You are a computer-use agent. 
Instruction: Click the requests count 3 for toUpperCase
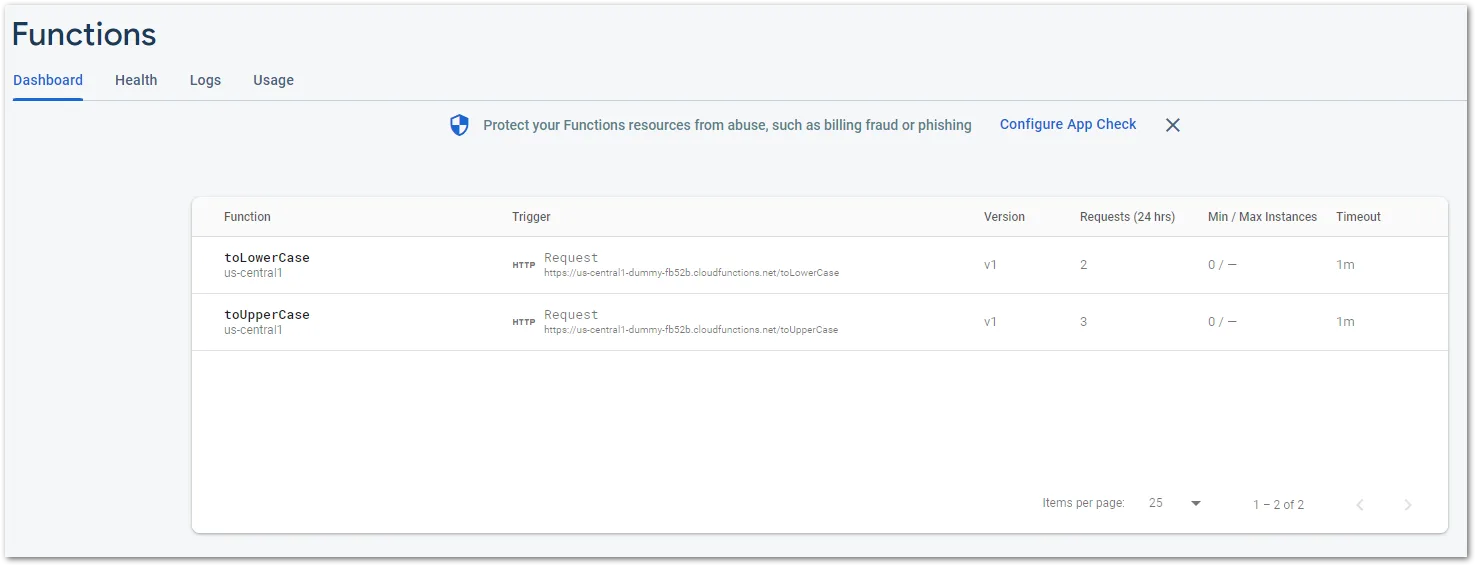(x=1084, y=322)
